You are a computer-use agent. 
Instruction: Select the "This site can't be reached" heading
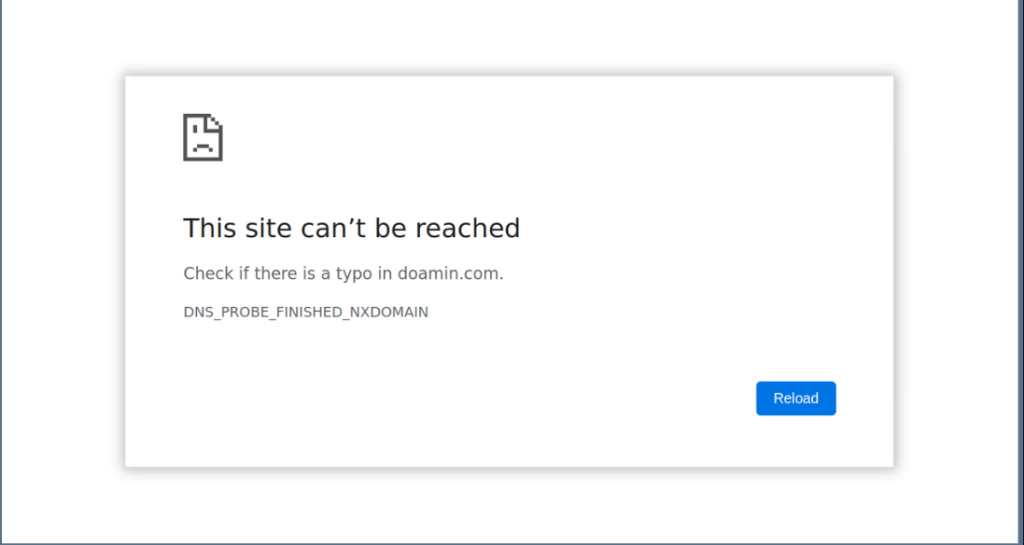351,228
